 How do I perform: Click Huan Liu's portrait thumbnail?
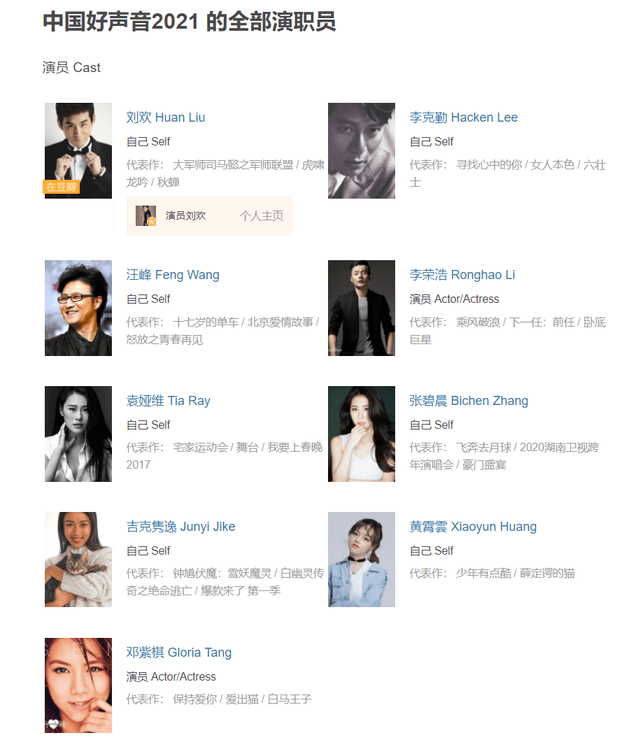point(78,151)
